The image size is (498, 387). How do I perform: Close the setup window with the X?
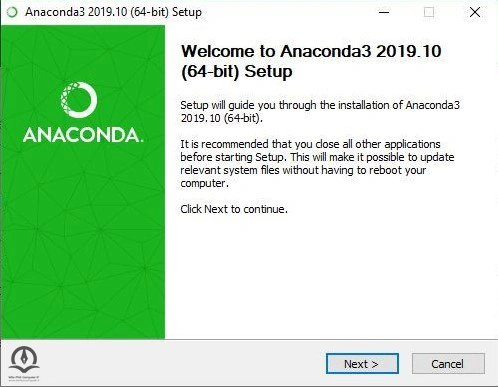click(x=475, y=12)
